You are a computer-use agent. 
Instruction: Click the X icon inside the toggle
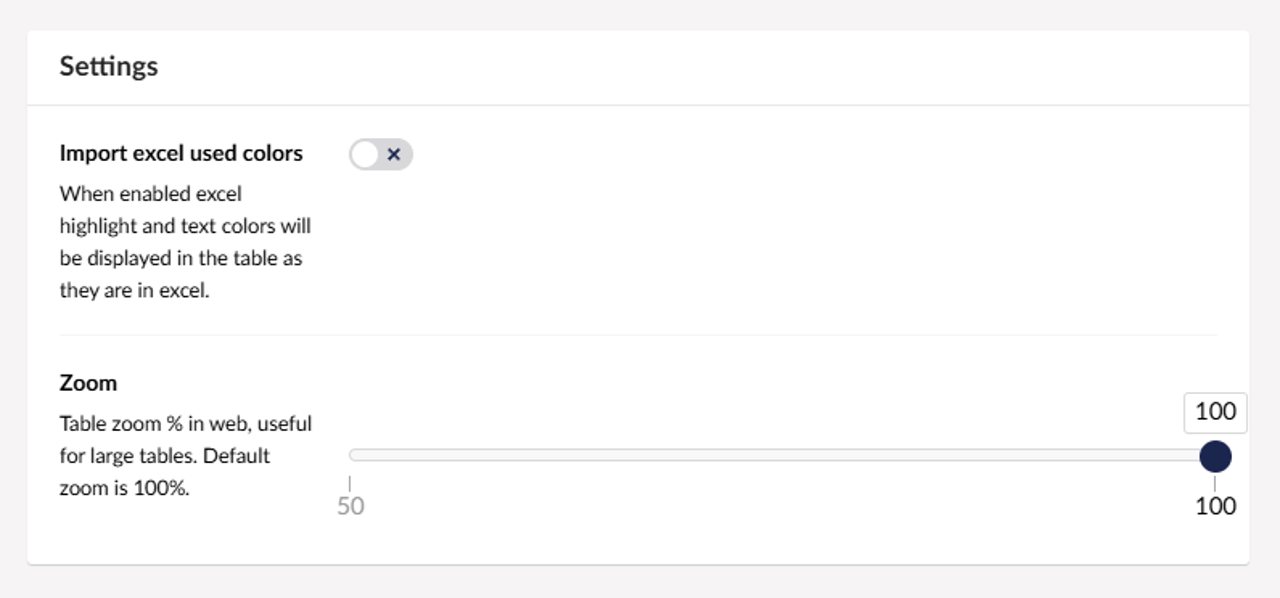[x=394, y=154]
